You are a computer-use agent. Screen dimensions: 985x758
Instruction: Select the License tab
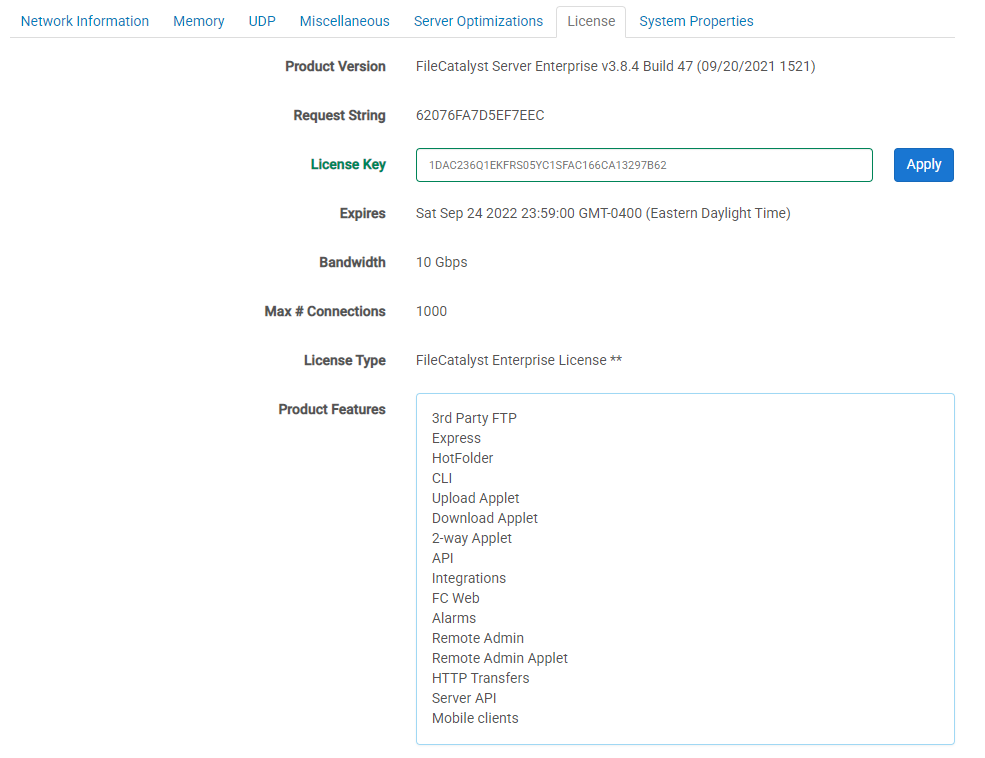point(591,21)
